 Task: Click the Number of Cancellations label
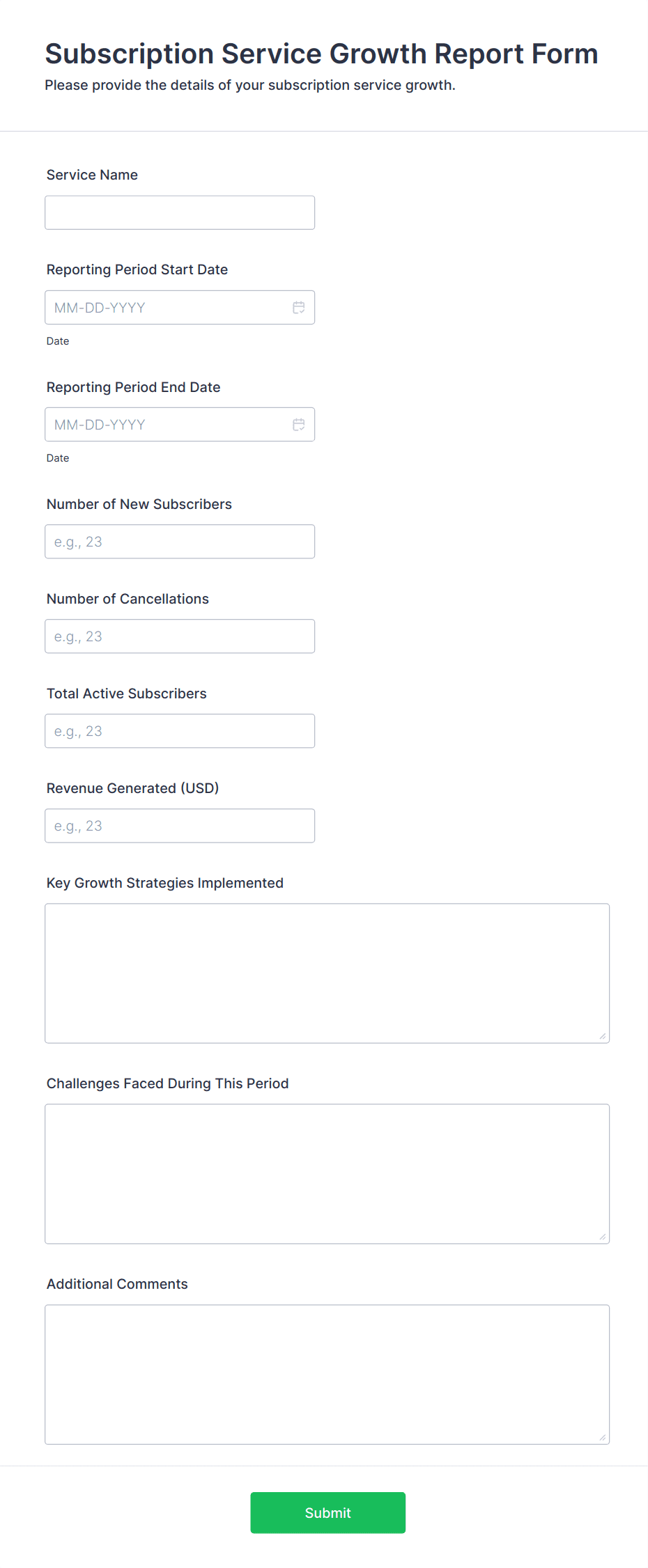[x=128, y=599]
